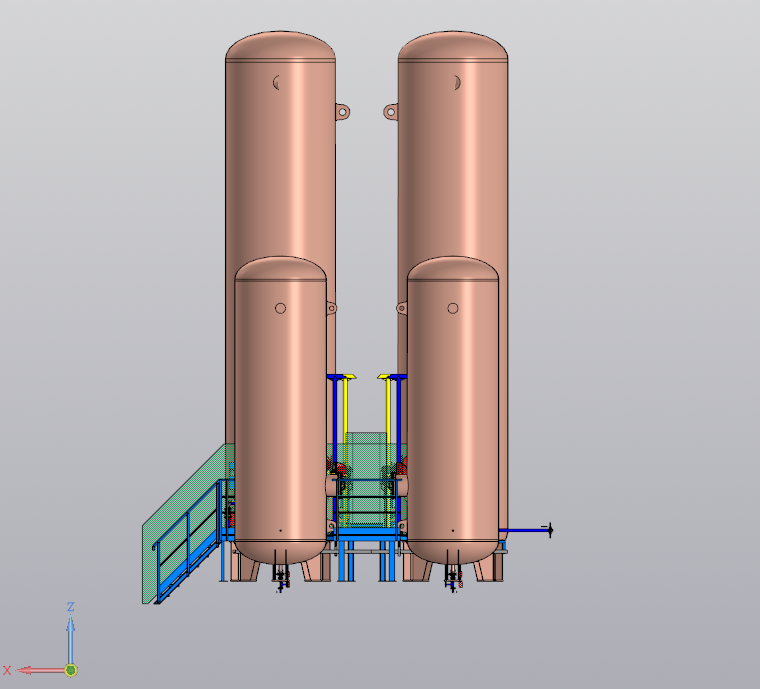Click lifting lug on tall right tank
The height and width of the screenshot is (689, 760).
pos(390,111)
